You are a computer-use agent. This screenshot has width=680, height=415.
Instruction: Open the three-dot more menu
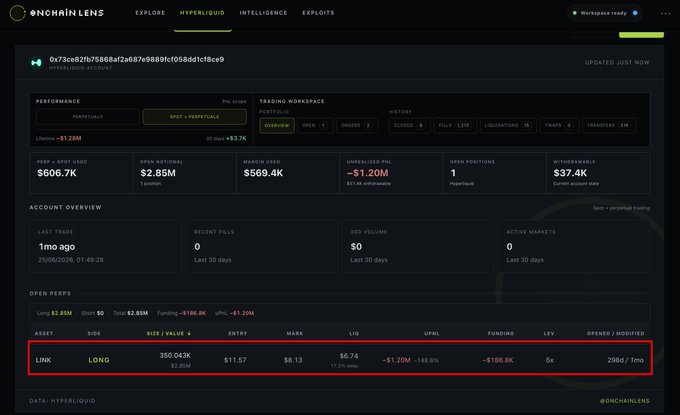pyautogui.click(x=666, y=13)
